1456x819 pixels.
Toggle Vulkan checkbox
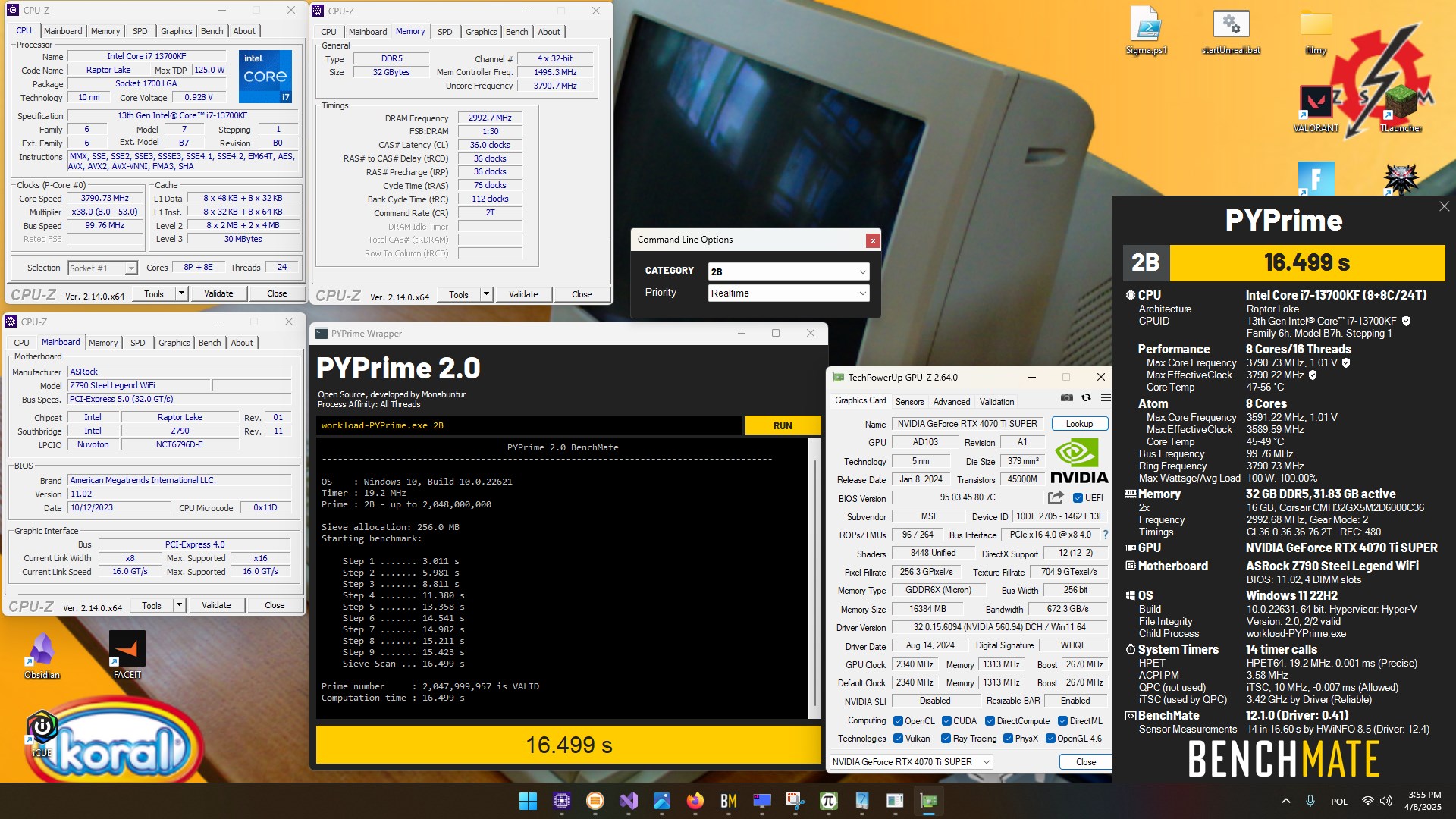click(898, 739)
